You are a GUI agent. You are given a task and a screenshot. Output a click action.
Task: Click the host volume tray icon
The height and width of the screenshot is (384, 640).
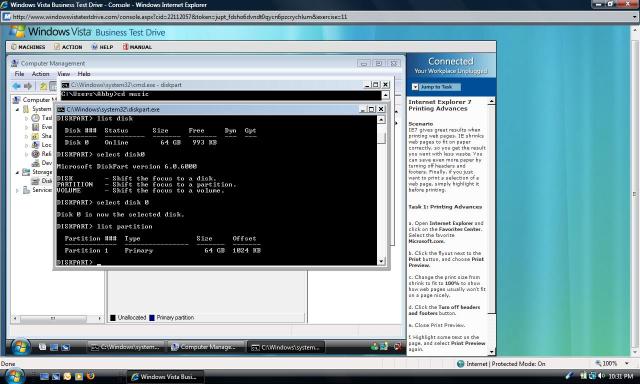point(601,376)
